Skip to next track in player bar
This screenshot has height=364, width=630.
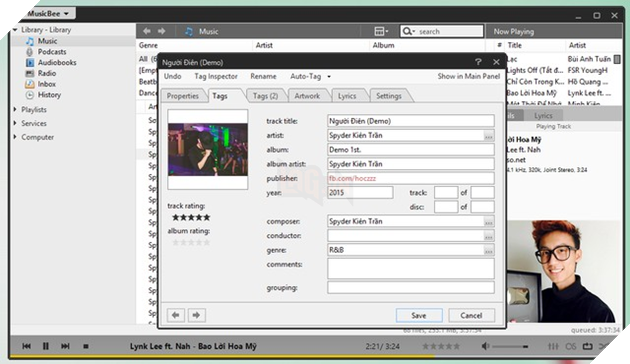(65, 346)
